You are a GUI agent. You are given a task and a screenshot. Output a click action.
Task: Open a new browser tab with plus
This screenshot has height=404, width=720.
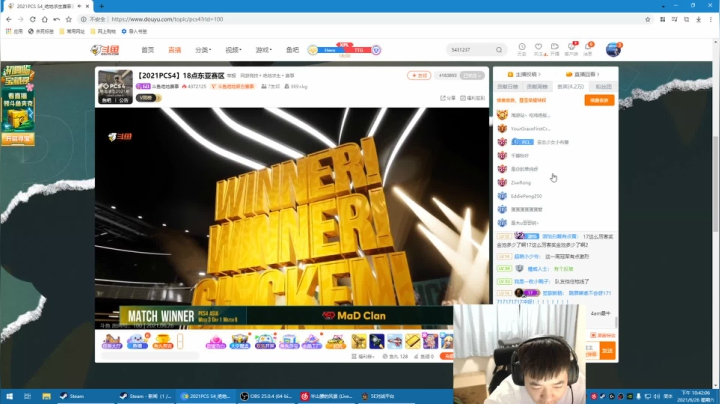(101, 6)
